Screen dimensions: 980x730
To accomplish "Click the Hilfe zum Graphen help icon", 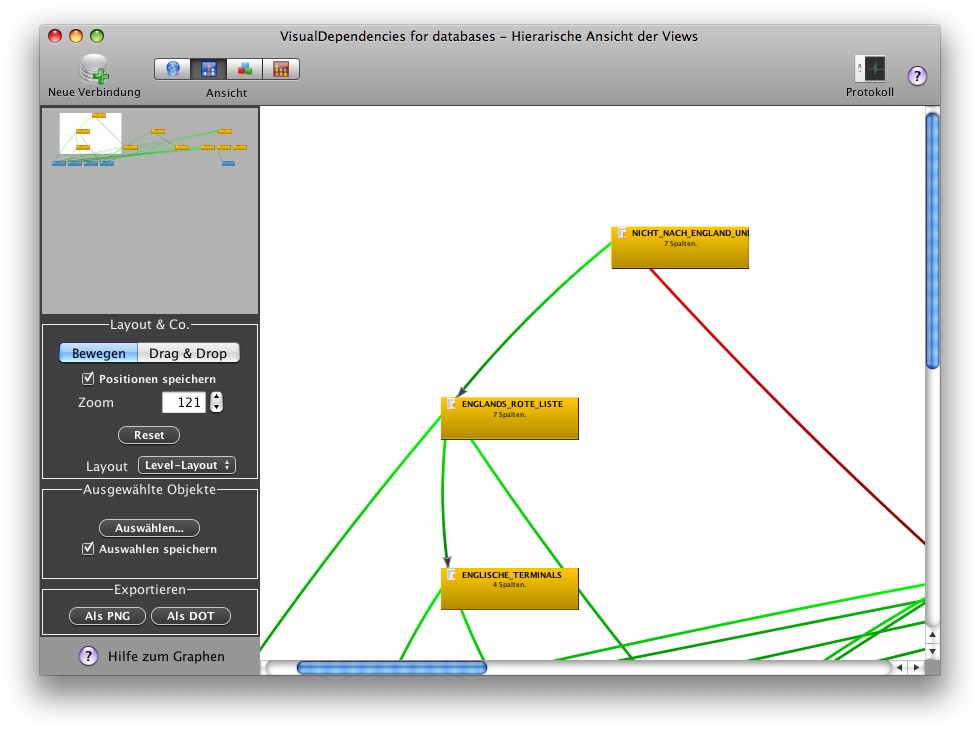I will (88, 656).
